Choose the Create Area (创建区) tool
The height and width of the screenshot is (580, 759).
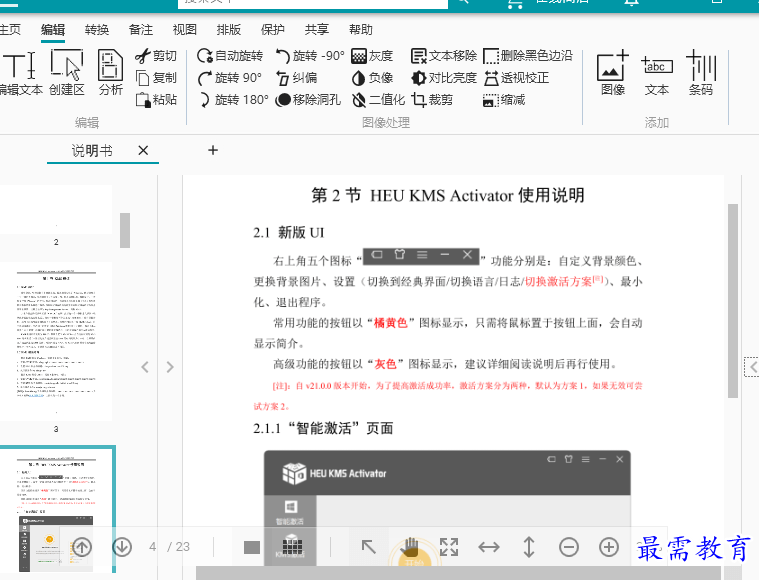pyautogui.click(x=67, y=73)
